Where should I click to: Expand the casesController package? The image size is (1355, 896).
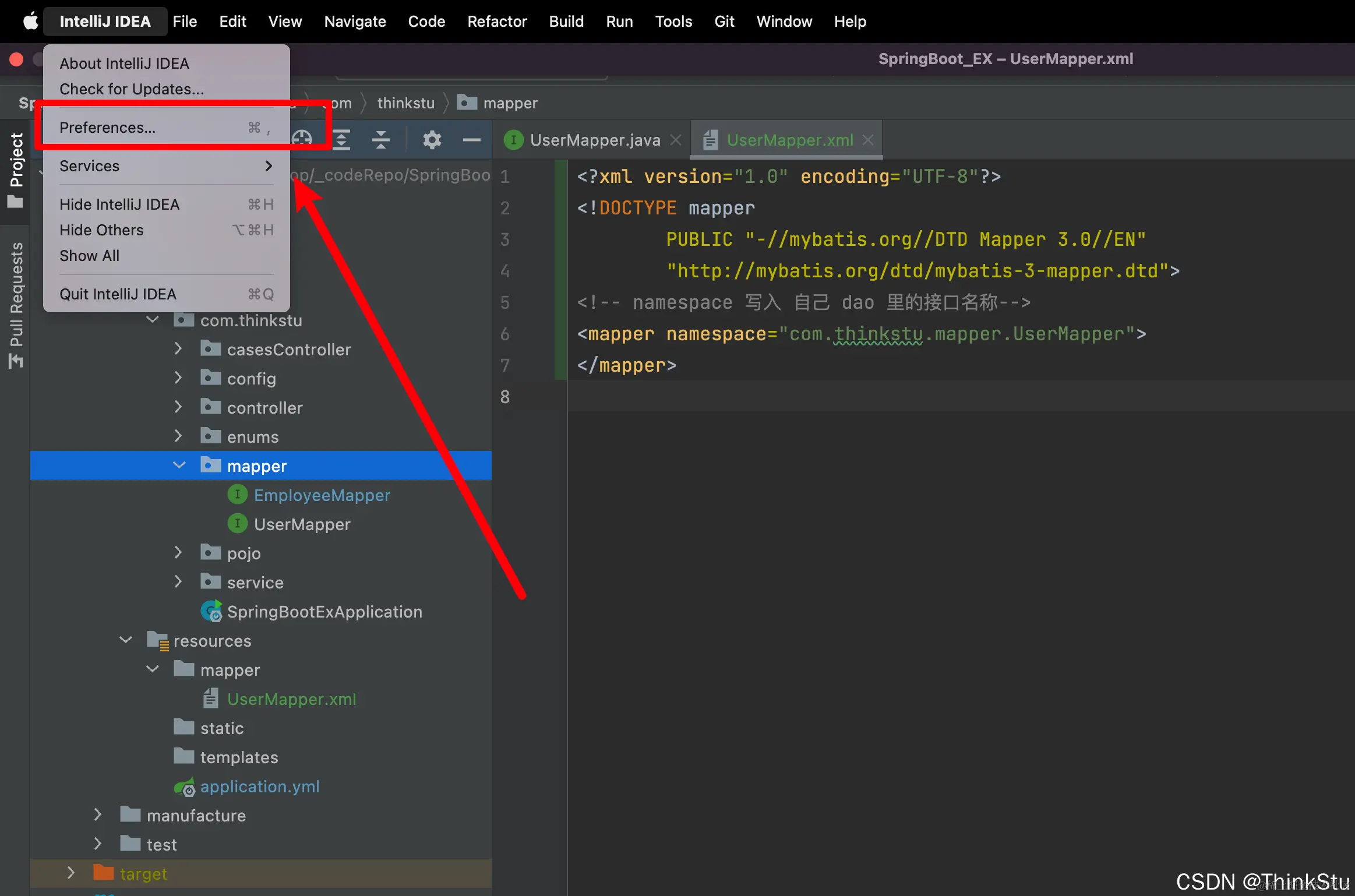click(178, 349)
